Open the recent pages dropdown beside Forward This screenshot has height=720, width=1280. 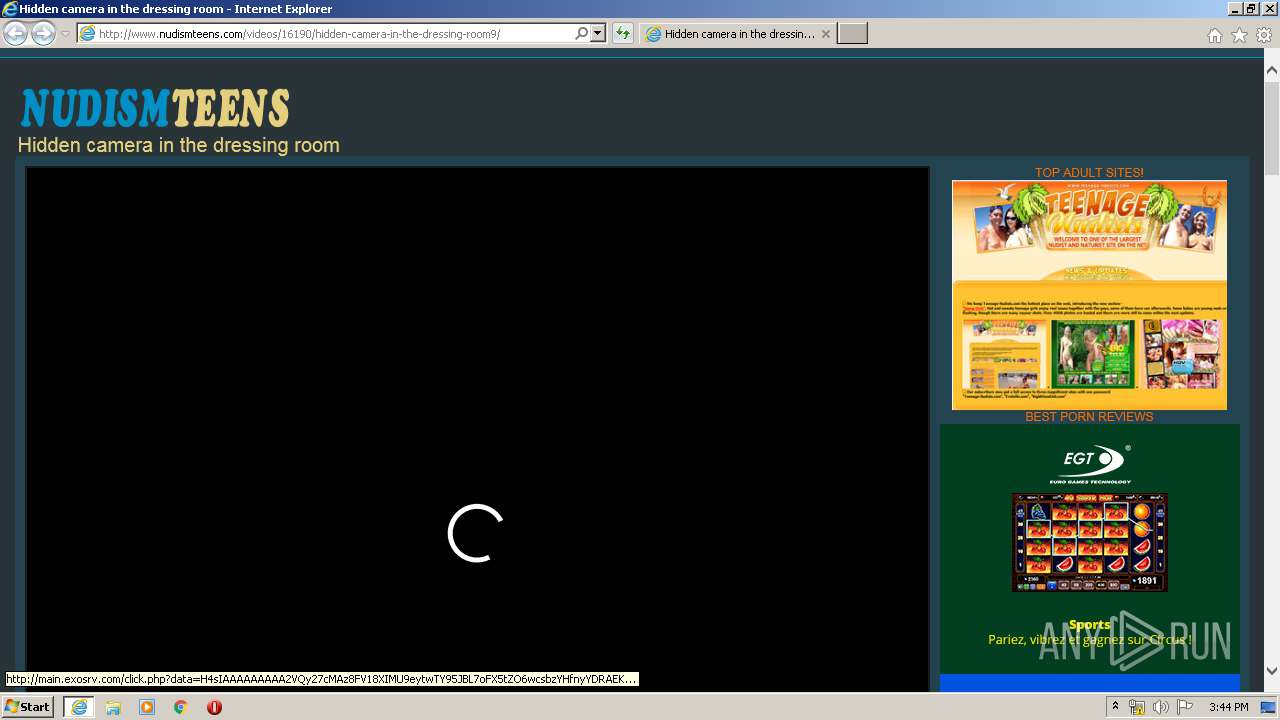click(66, 34)
